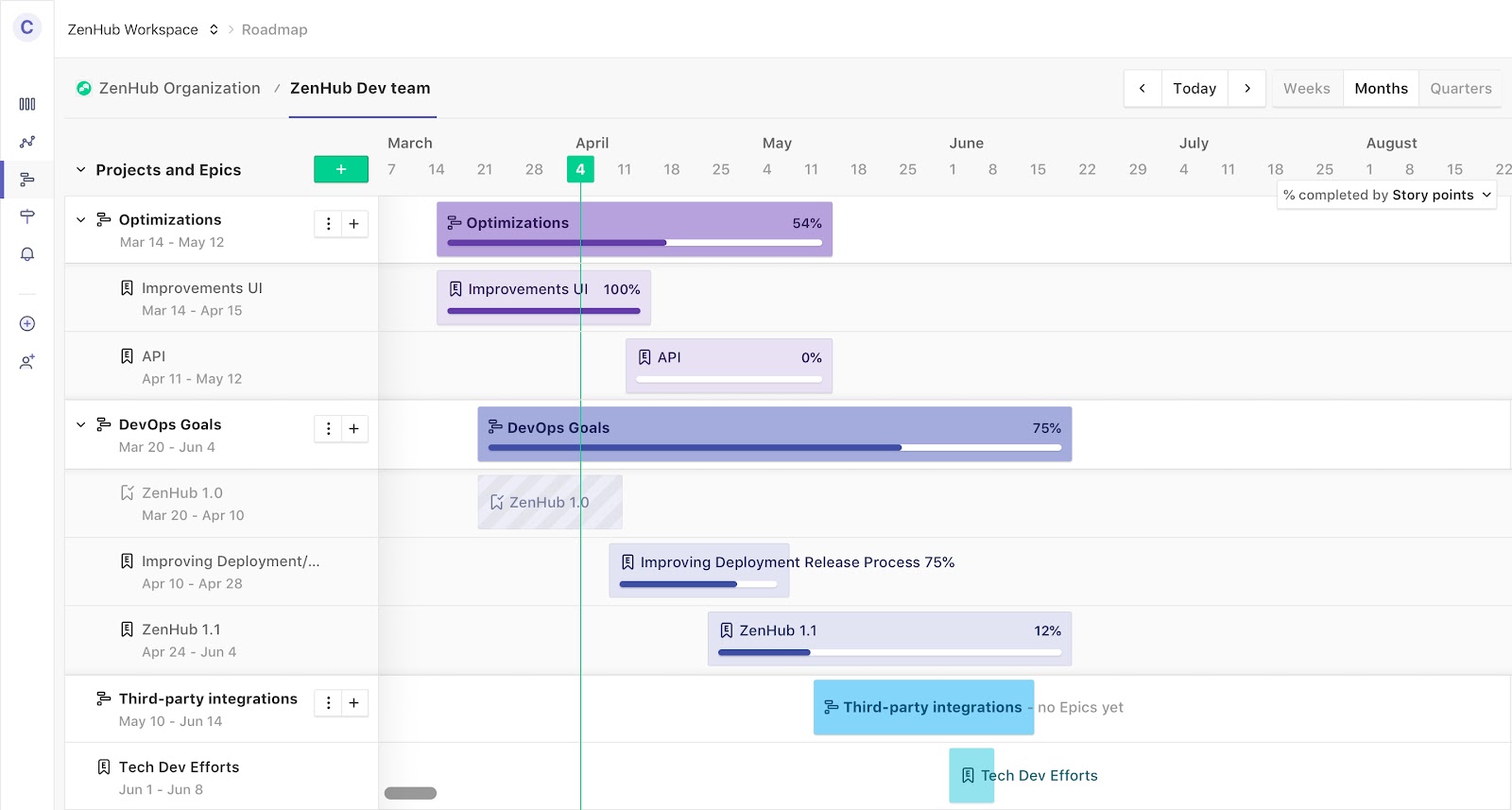Image resolution: width=1512 pixels, height=810 pixels.
Task: Jump to Today on the timeline
Action: (1194, 88)
